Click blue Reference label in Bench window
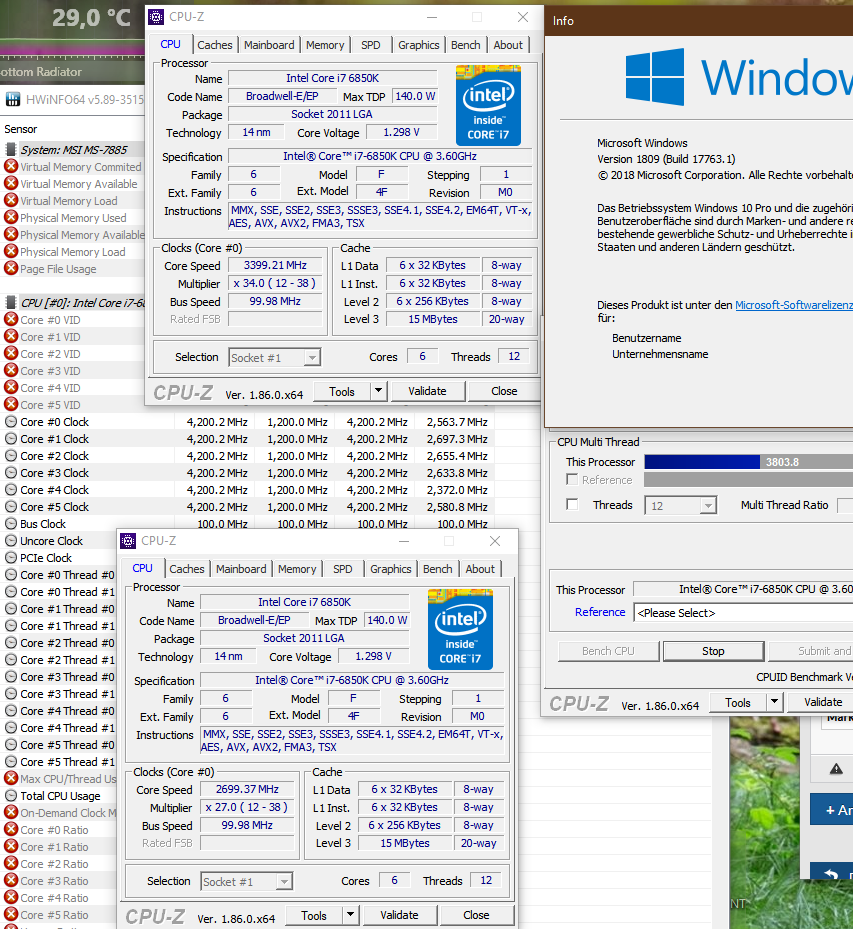Viewport: 853px width, 929px height. click(600, 612)
